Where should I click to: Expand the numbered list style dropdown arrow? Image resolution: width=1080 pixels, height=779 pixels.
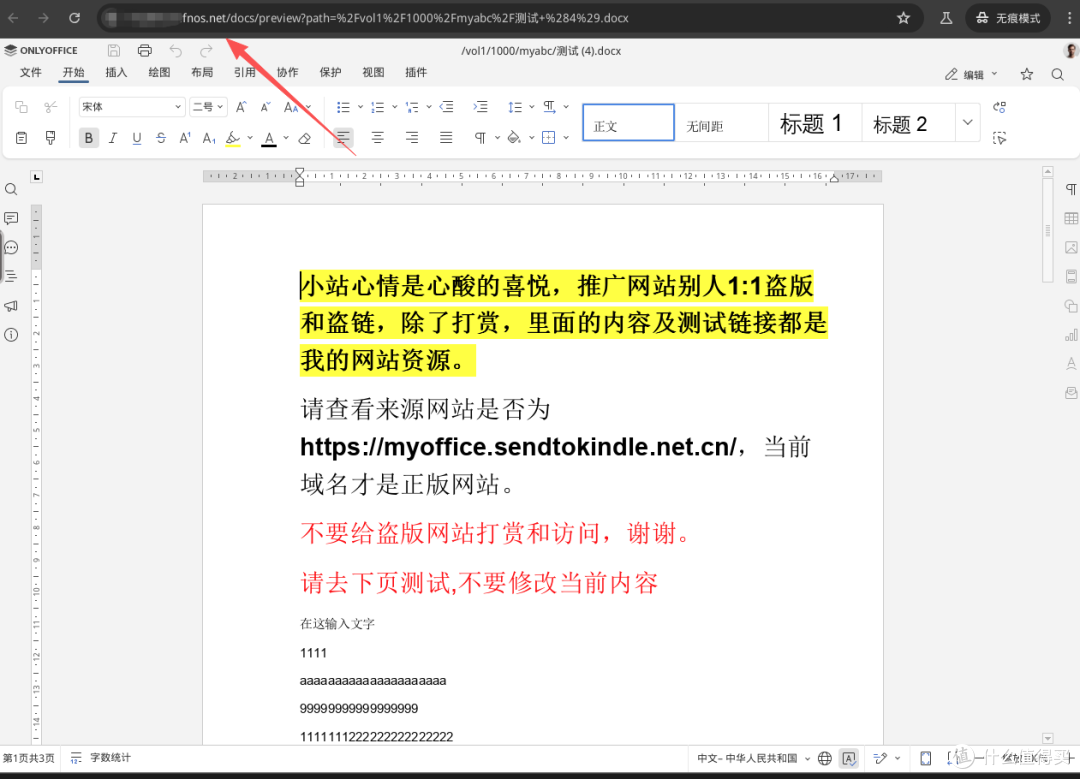[395, 107]
